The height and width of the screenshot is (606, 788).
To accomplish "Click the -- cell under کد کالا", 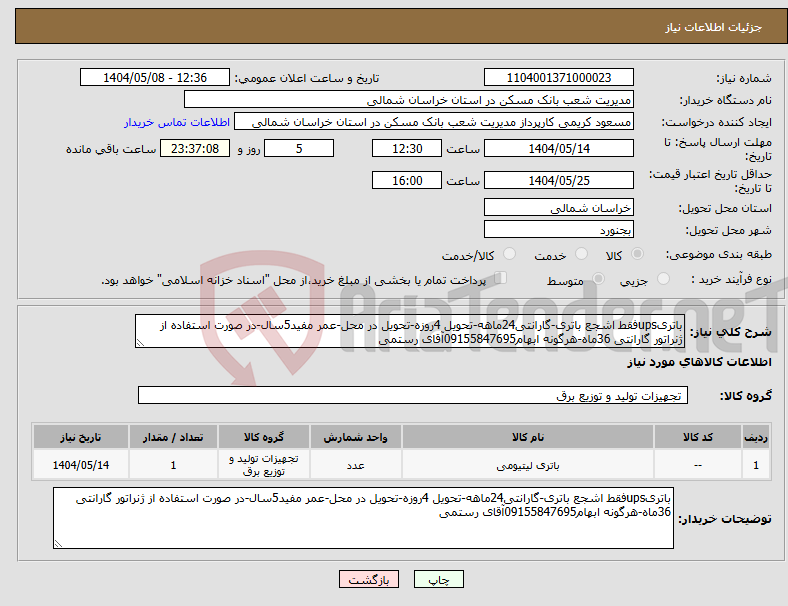I will 698,465.
